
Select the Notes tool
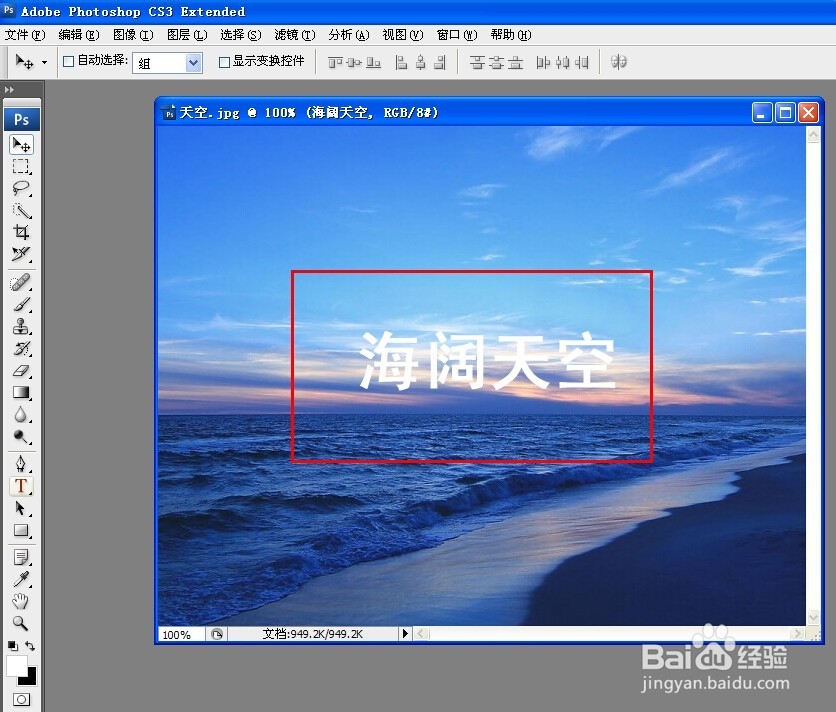[x=21, y=557]
